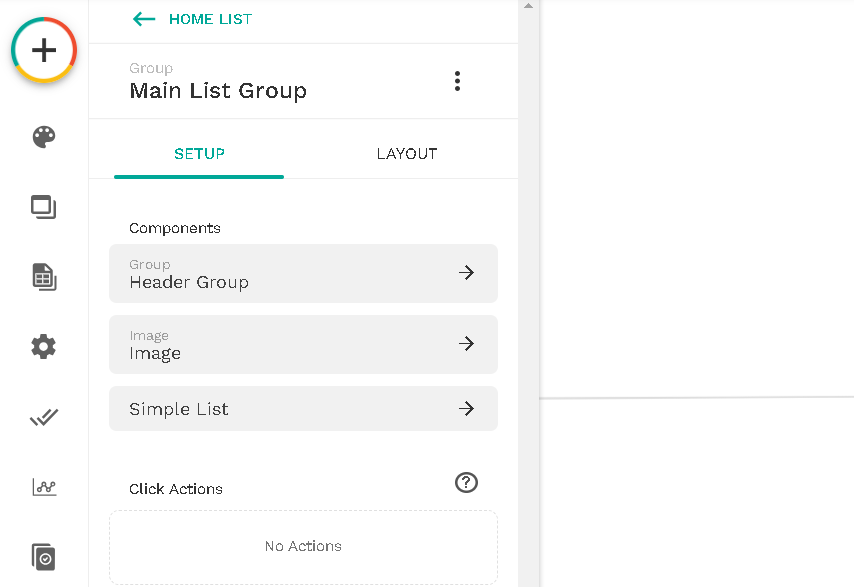Image resolution: width=854 pixels, height=587 pixels.
Task: Open the three-dot menu for Main List Group
Action: (x=458, y=81)
